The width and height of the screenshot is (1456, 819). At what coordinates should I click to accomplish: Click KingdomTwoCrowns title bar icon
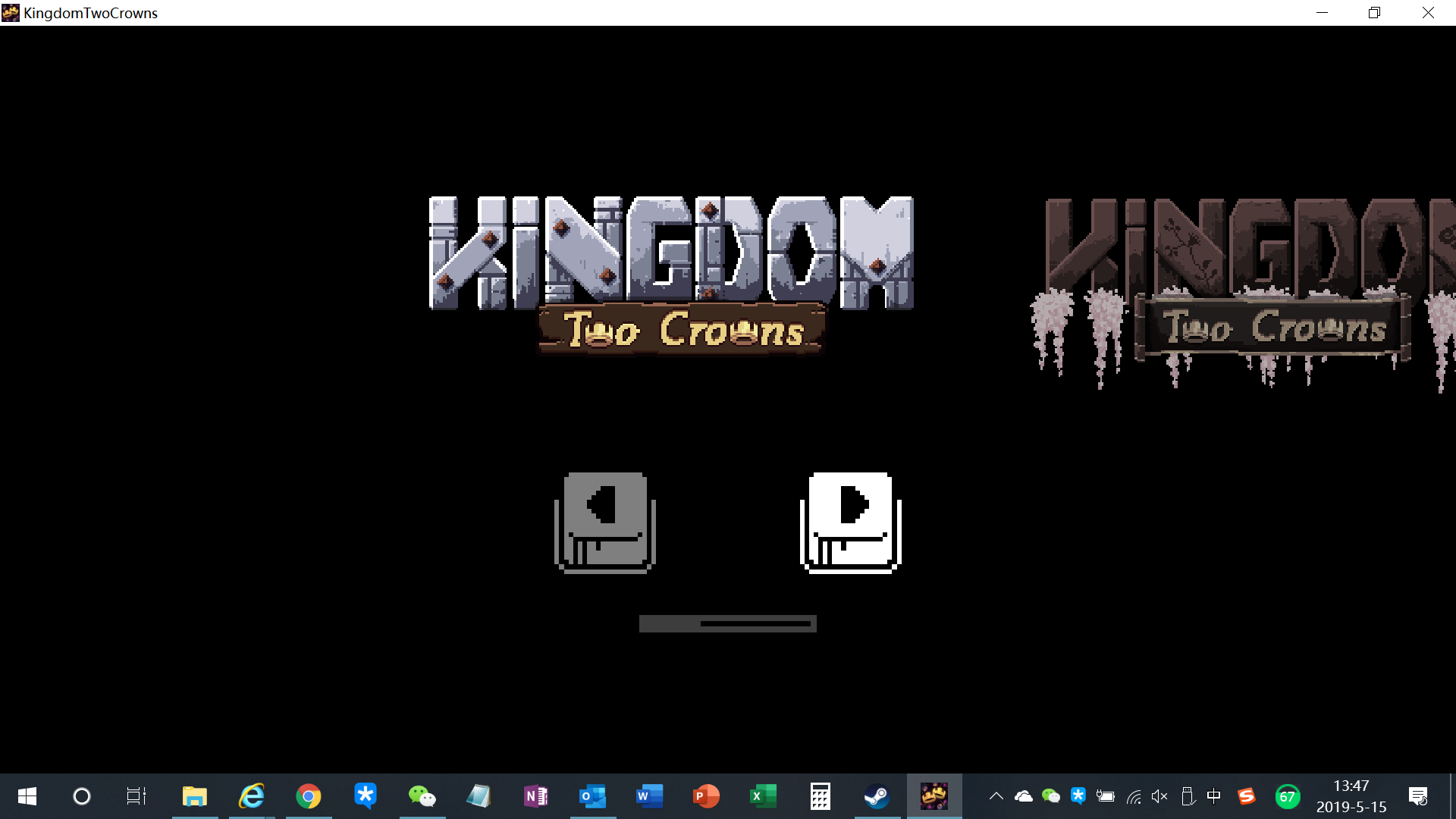pyautogui.click(x=11, y=13)
